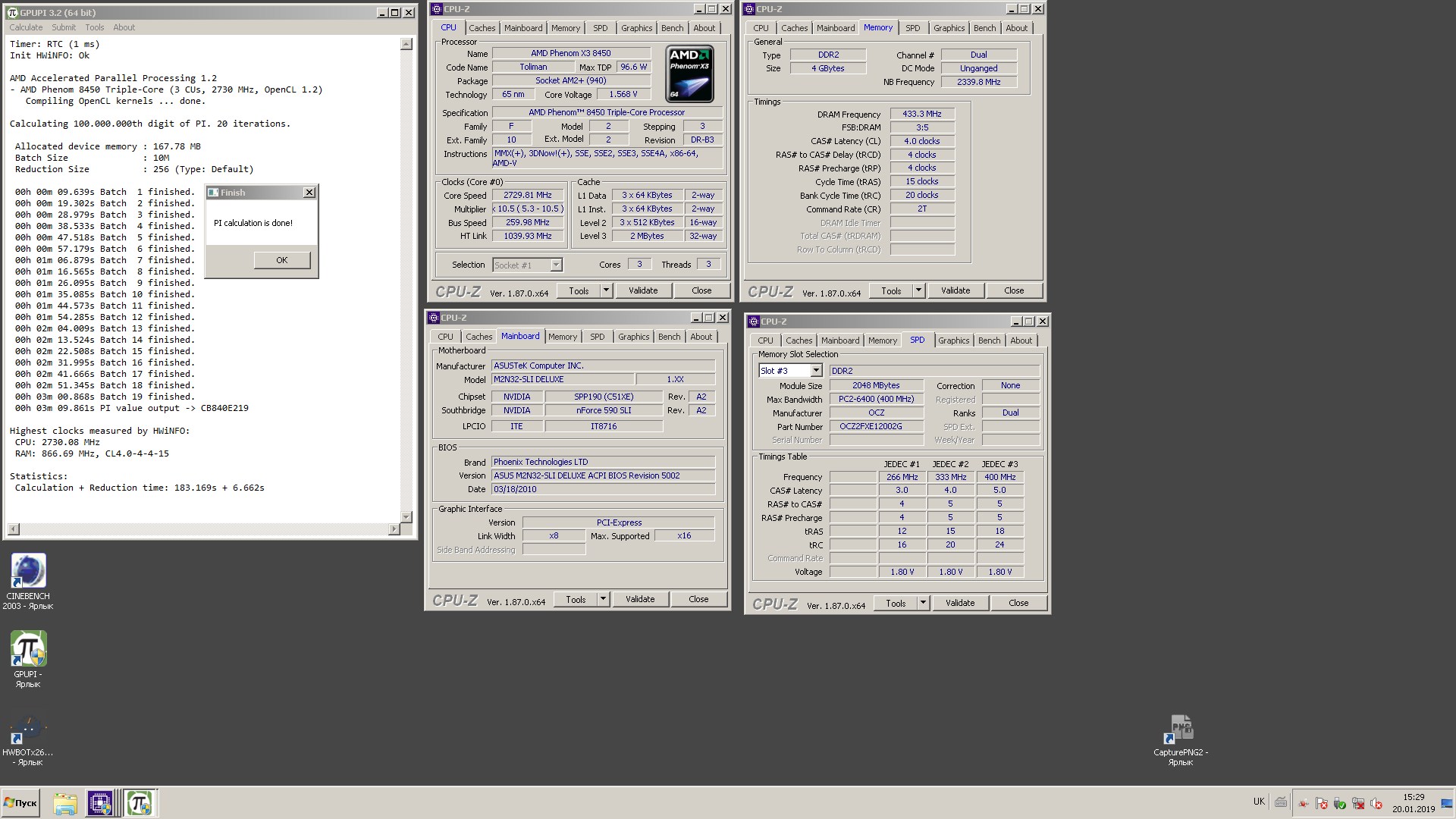Open the file explorer folder in taskbar

click(65, 803)
